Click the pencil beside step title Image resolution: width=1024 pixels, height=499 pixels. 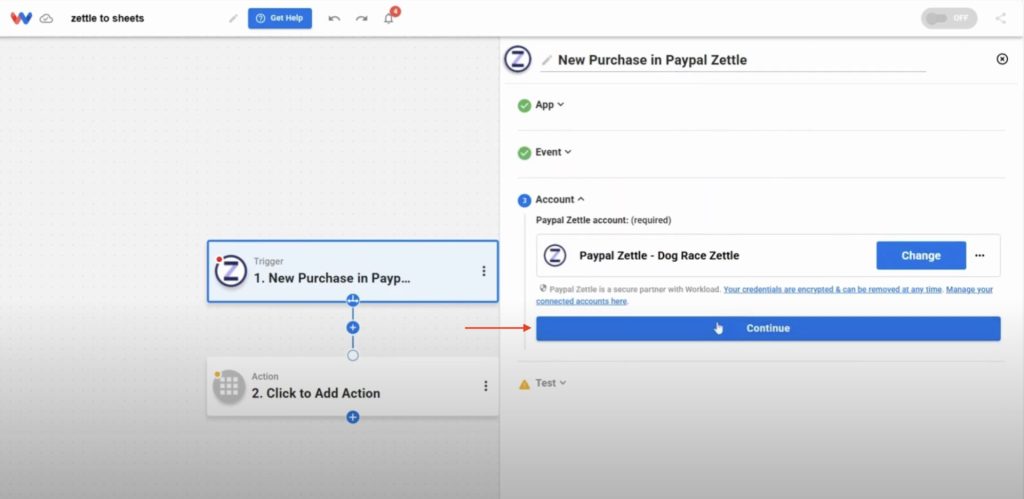[547, 60]
